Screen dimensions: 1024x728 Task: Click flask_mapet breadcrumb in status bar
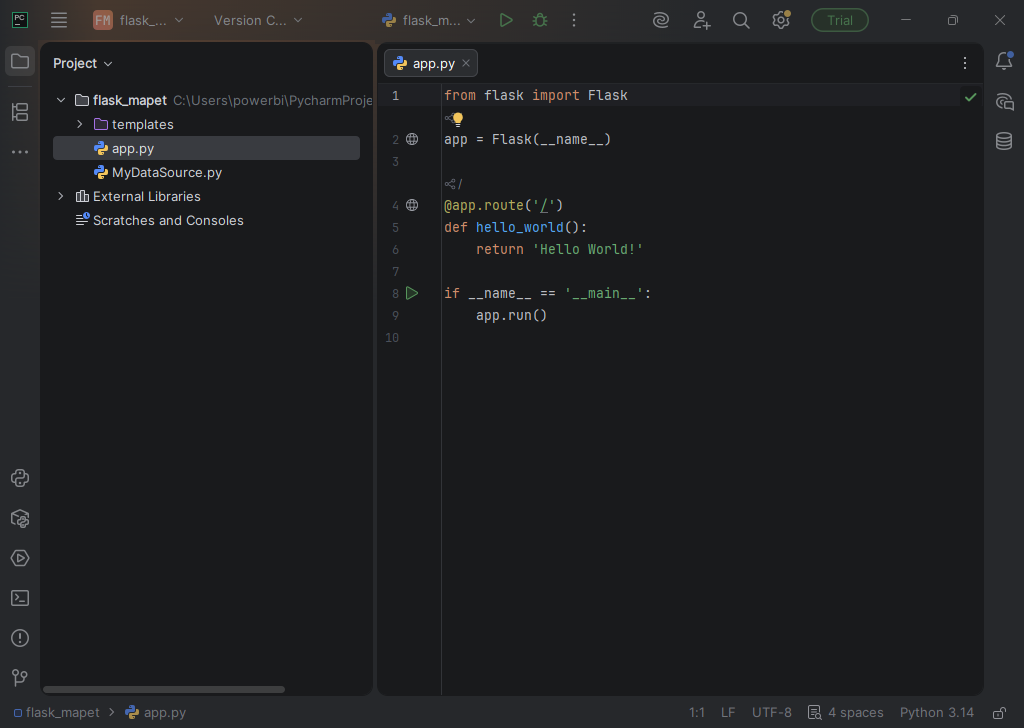coord(57,712)
